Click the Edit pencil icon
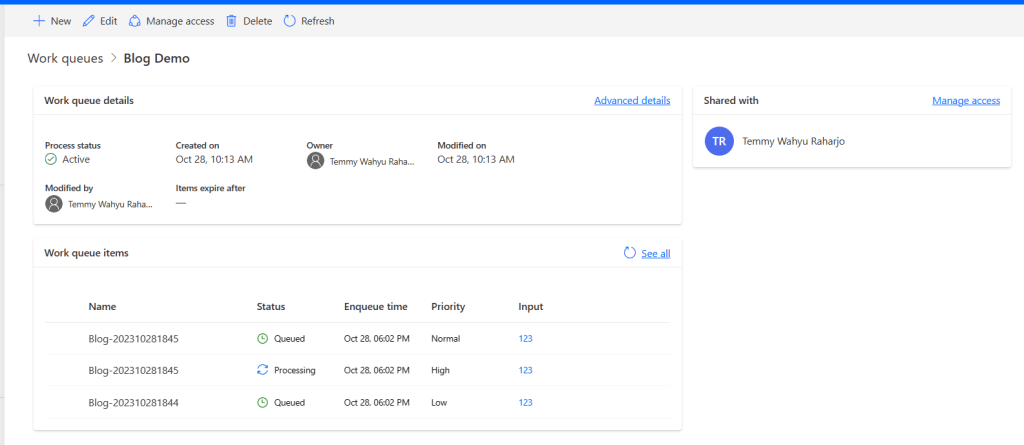 click(89, 21)
